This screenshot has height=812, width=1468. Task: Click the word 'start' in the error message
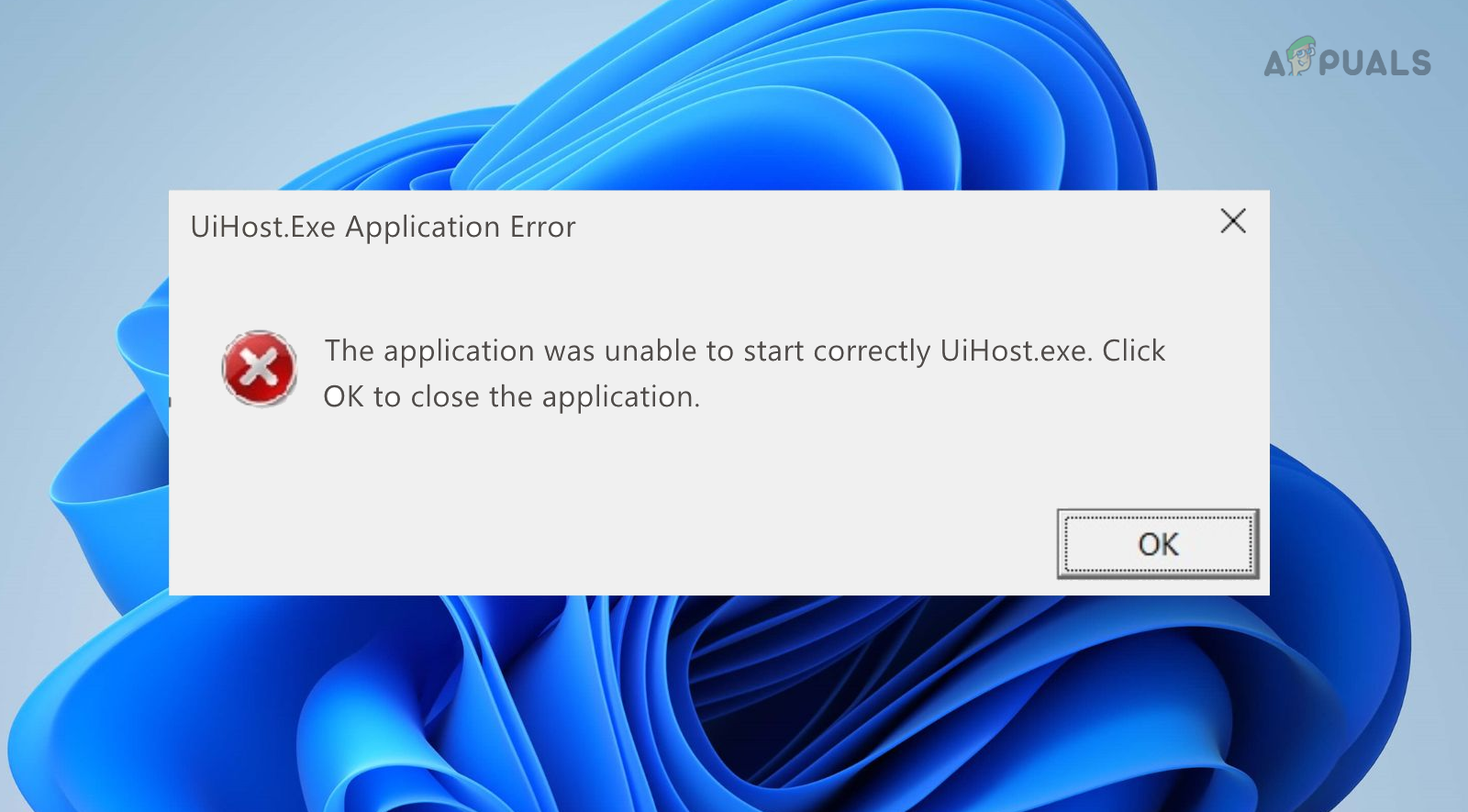pos(773,351)
